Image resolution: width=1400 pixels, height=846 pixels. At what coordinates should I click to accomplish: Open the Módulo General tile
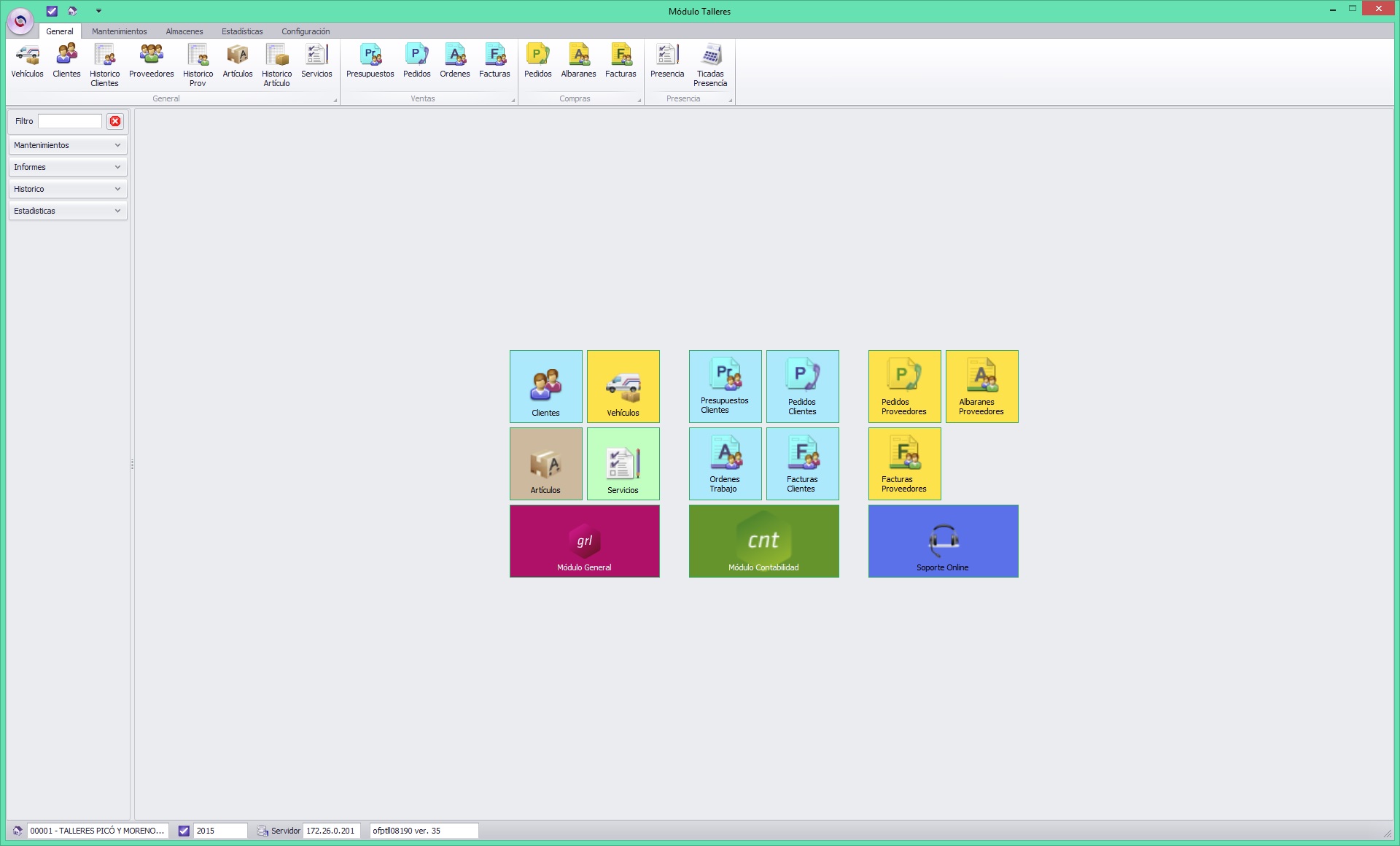pyautogui.click(x=584, y=541)
